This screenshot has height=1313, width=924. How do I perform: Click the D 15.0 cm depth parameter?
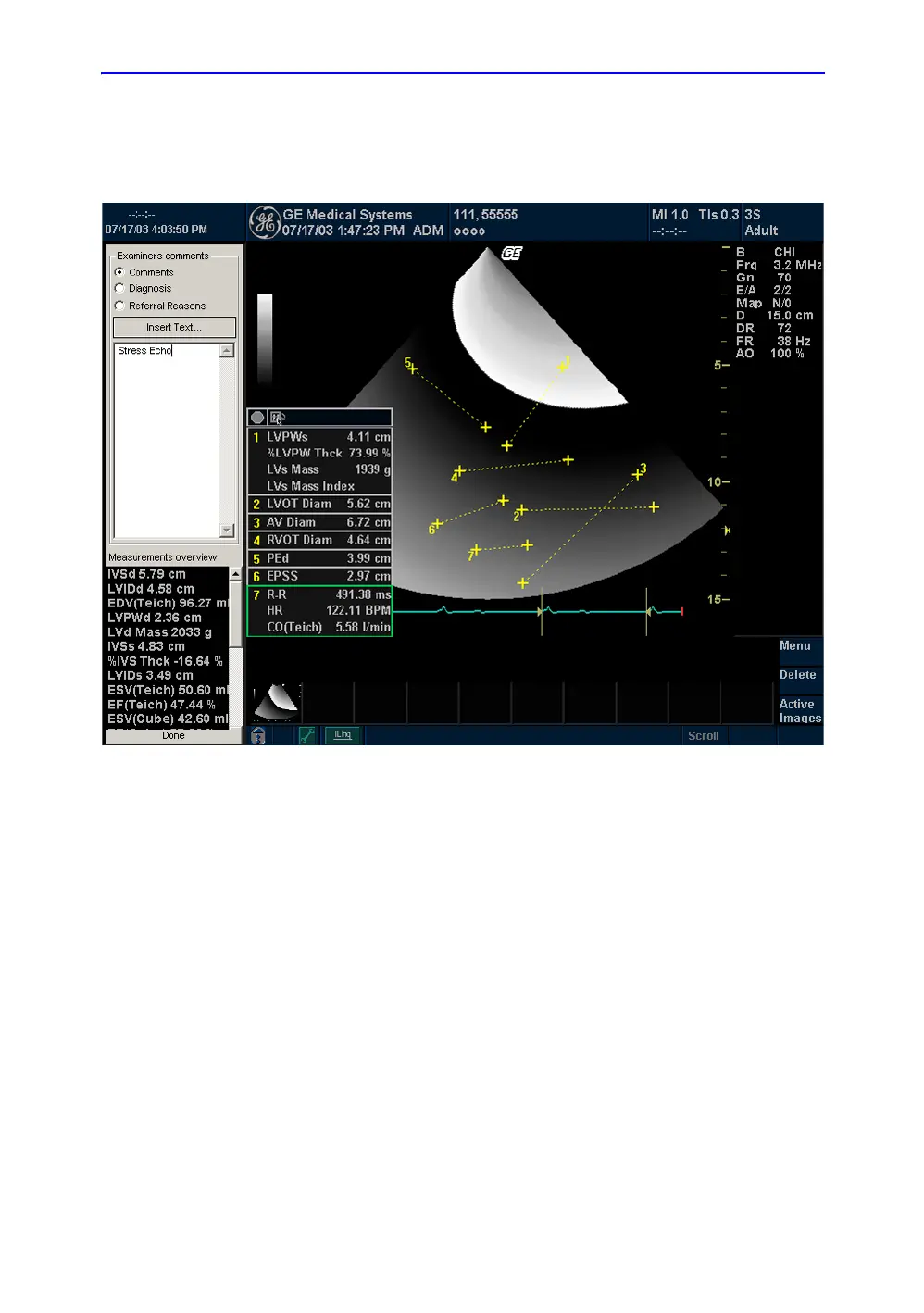tap(775, 316)
